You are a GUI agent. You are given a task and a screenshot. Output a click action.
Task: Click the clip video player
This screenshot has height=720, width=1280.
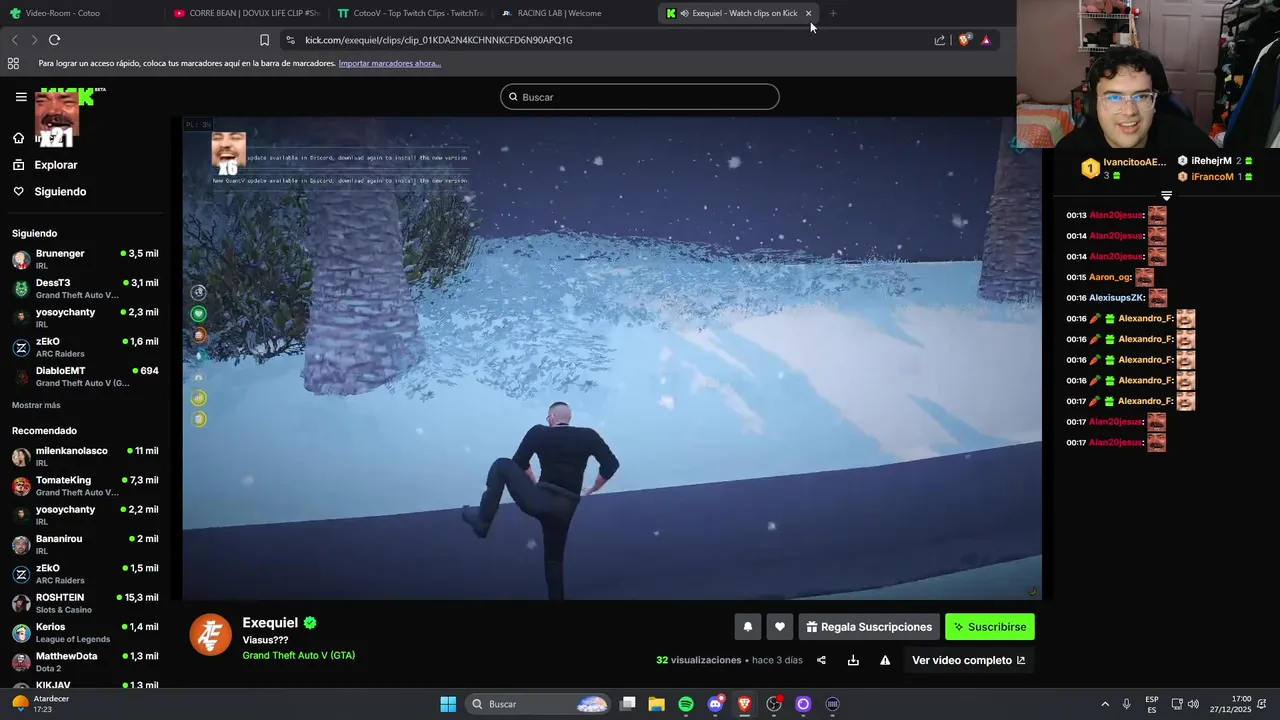click(x=612, y=358)
